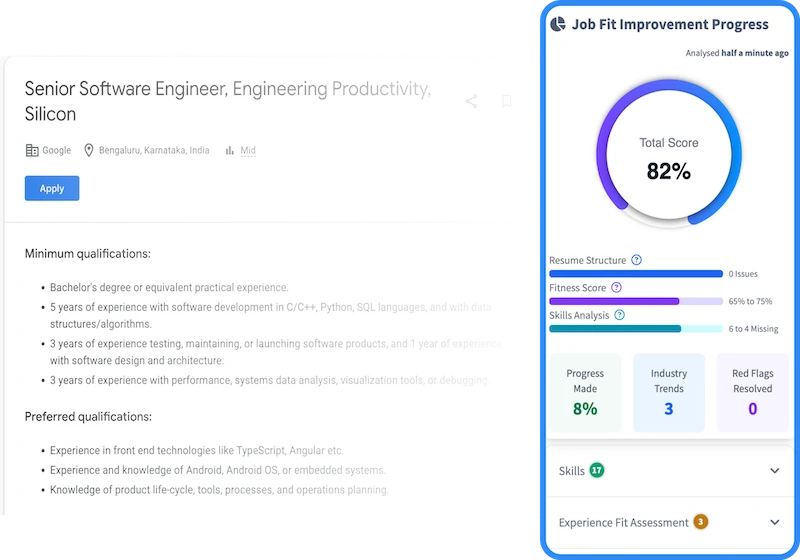Image resolution: width=800 pixels, height=560 pixels.
Task: Click the Android OS embedded systems bullet
Action: pyautogui.click(x=217, y=470)
